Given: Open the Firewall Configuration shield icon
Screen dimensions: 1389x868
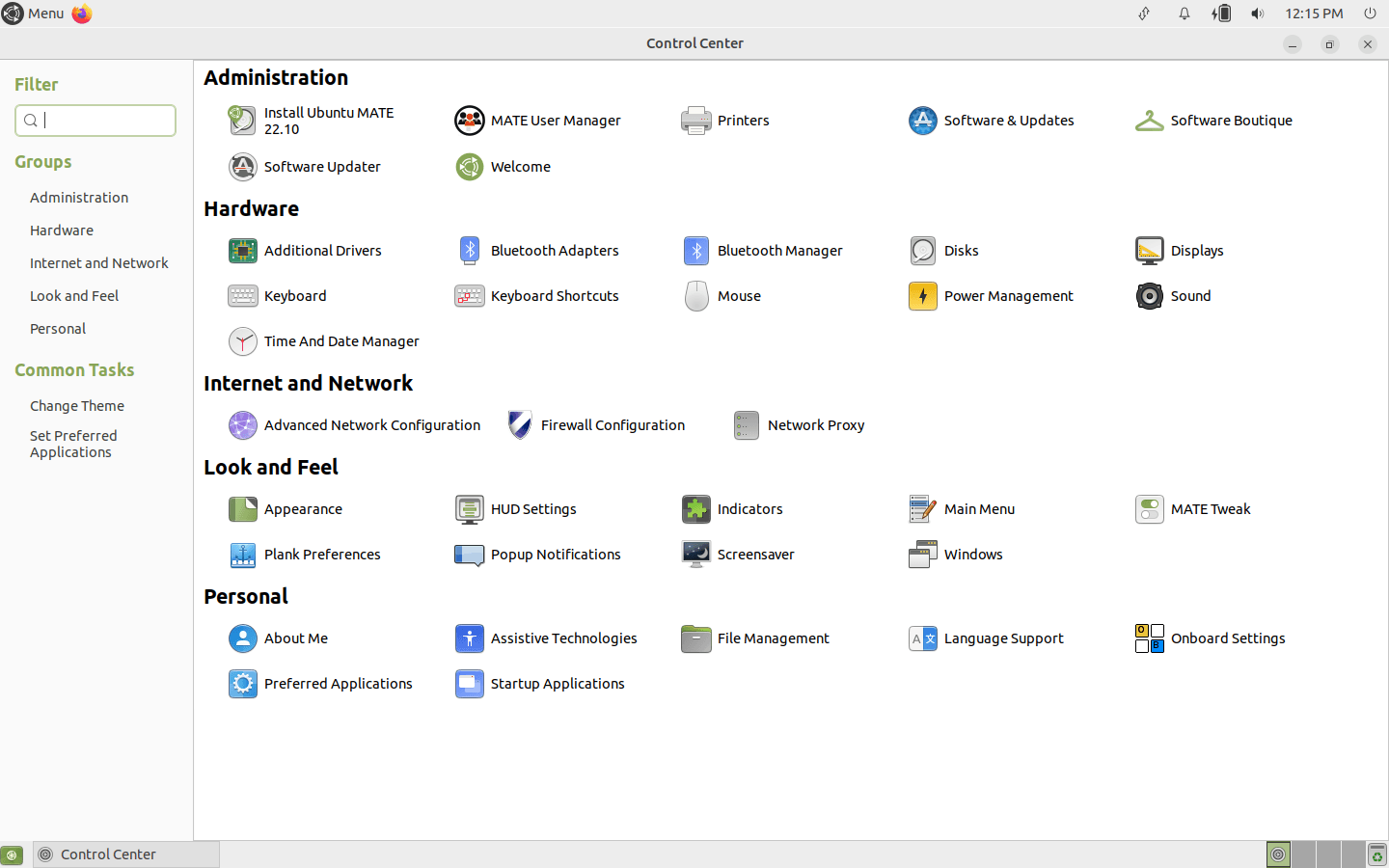Looking at the screenshot, I should coord(520,425).
